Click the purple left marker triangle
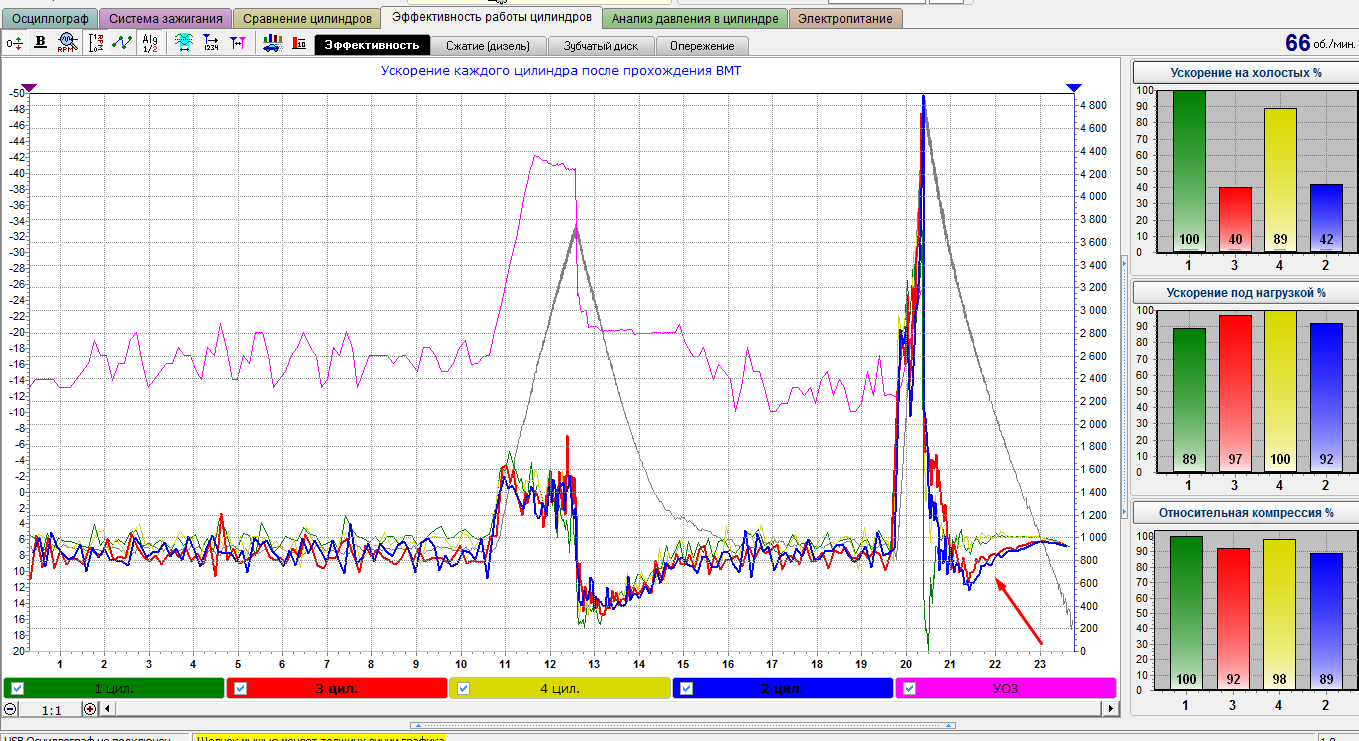 [x=30, y=88]
